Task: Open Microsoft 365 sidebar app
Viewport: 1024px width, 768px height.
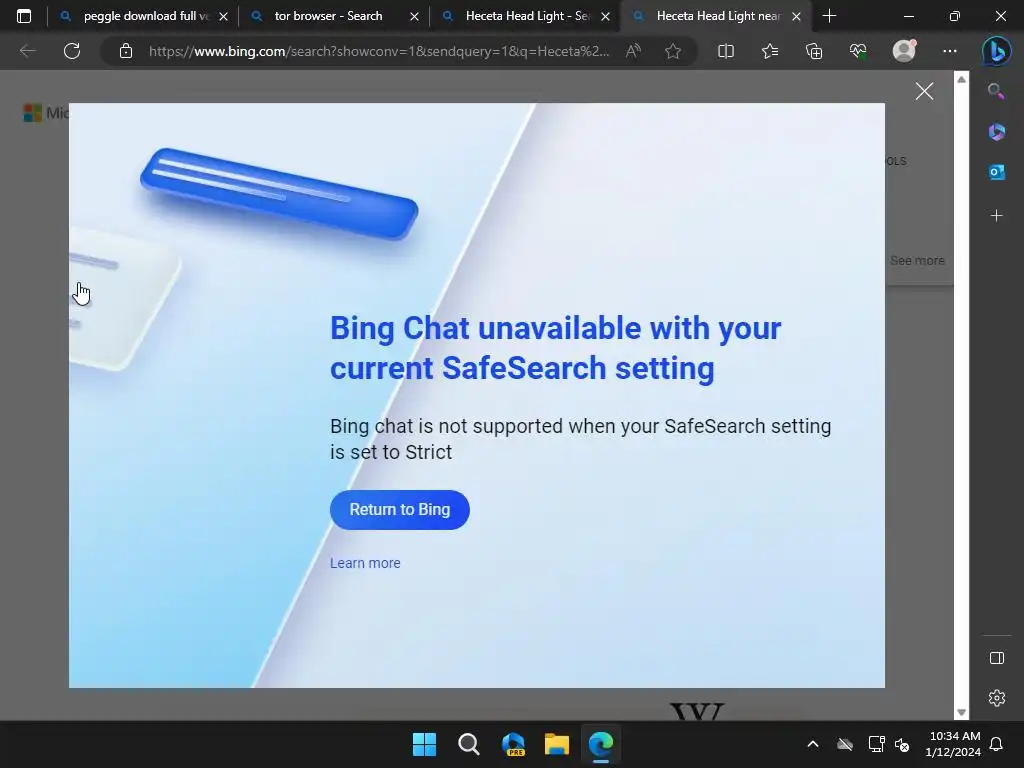Action: coord(996,132)
